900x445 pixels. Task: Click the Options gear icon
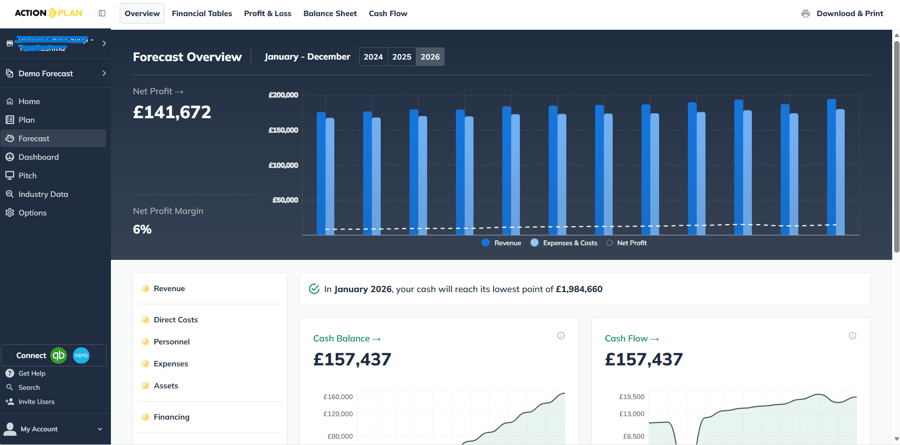click(x=10, y=212)
